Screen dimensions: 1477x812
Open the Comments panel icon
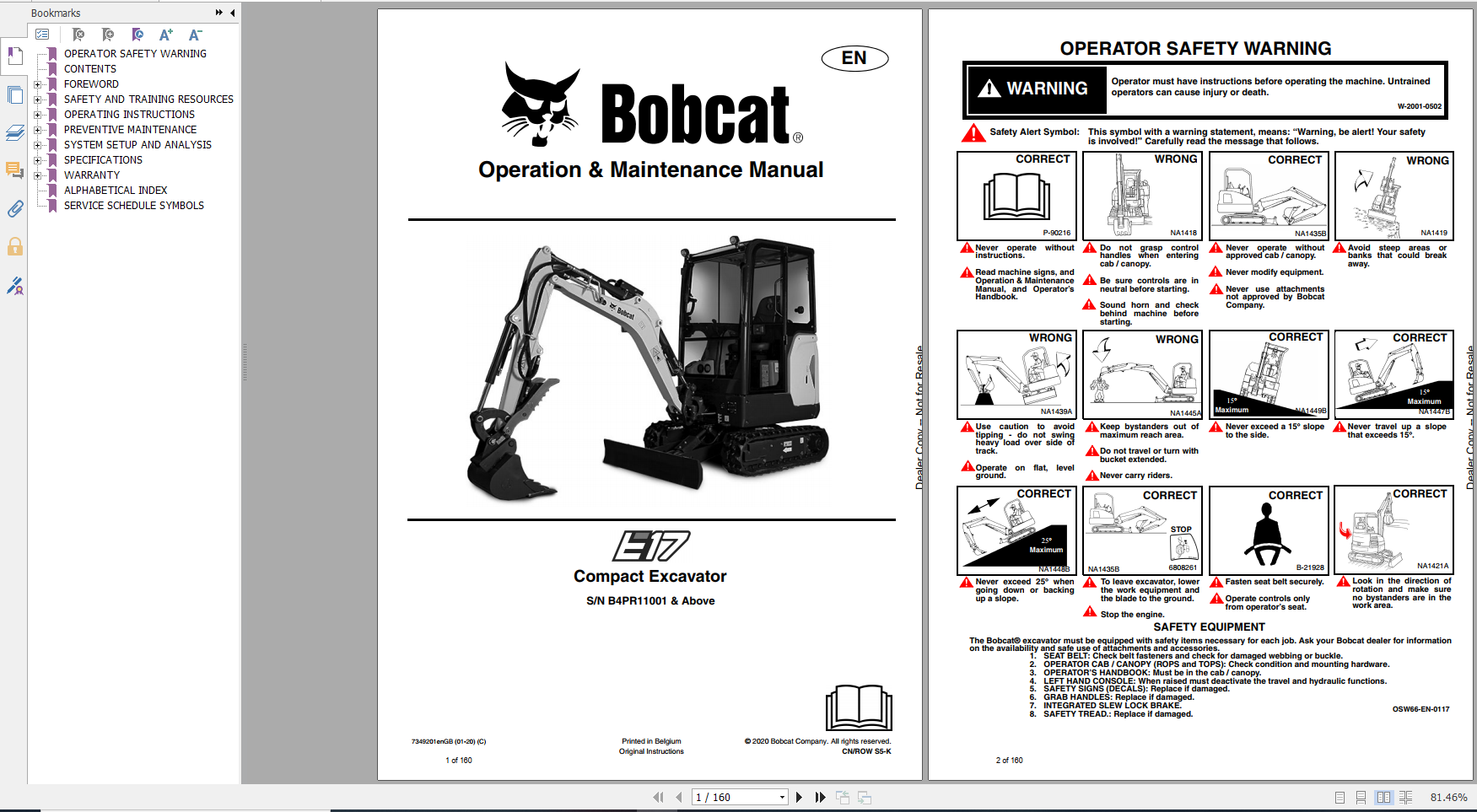click(x=14, y=170)
